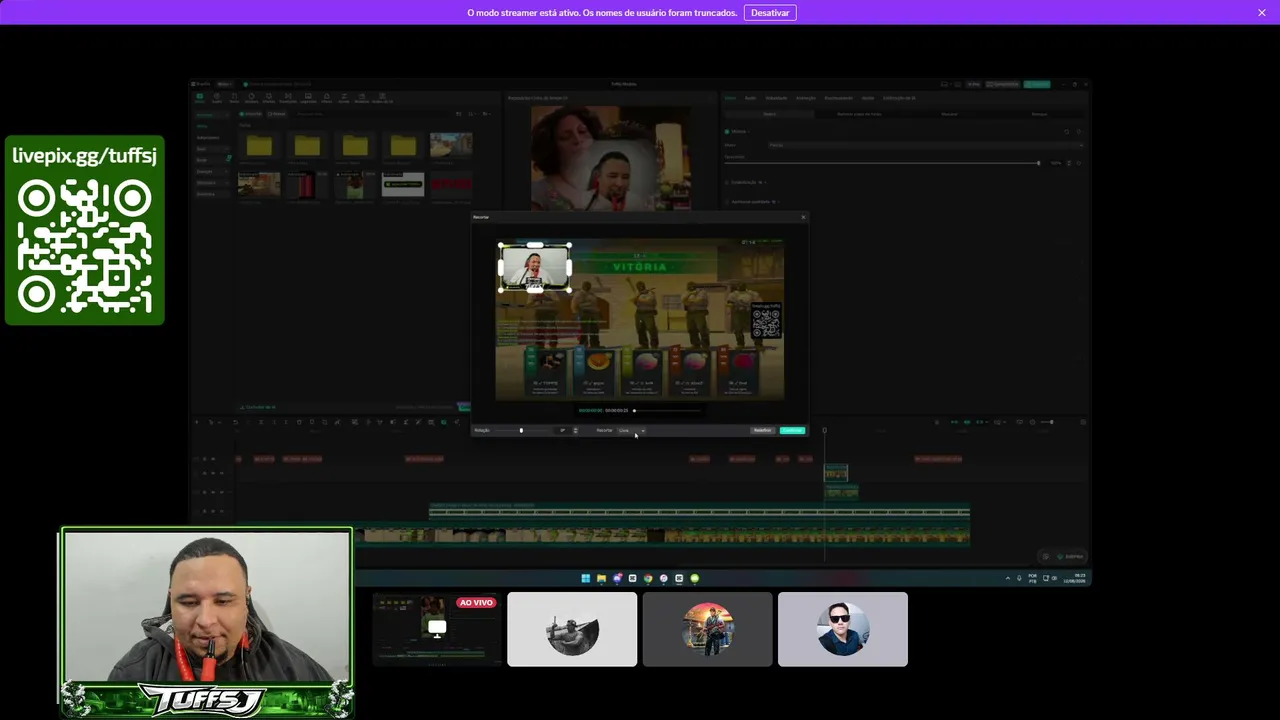The height and width of the screenshot is (720, 1280).
Task: Click the Desativar button in the streamer banner
Action: point(770,13)
